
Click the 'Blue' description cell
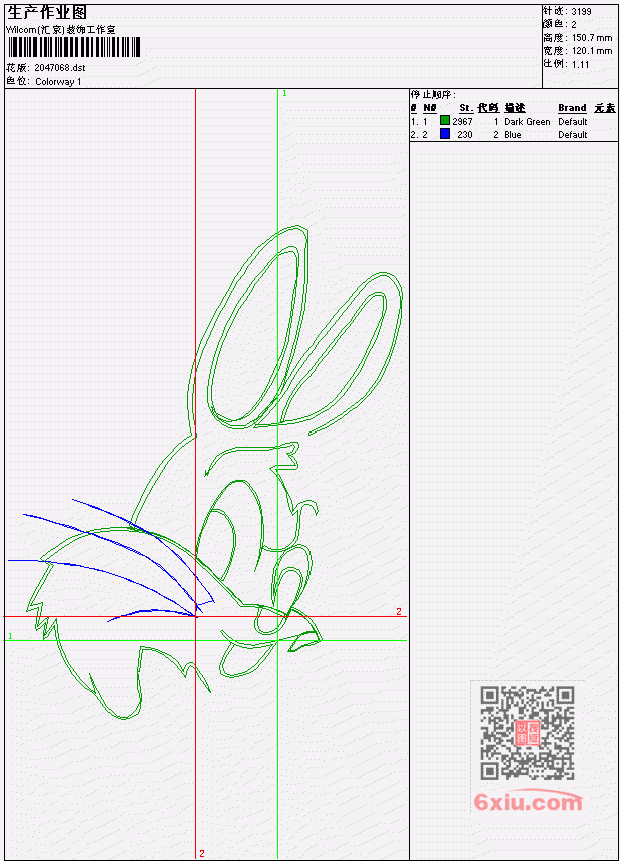pyautogui.click(x=513, y=135)
